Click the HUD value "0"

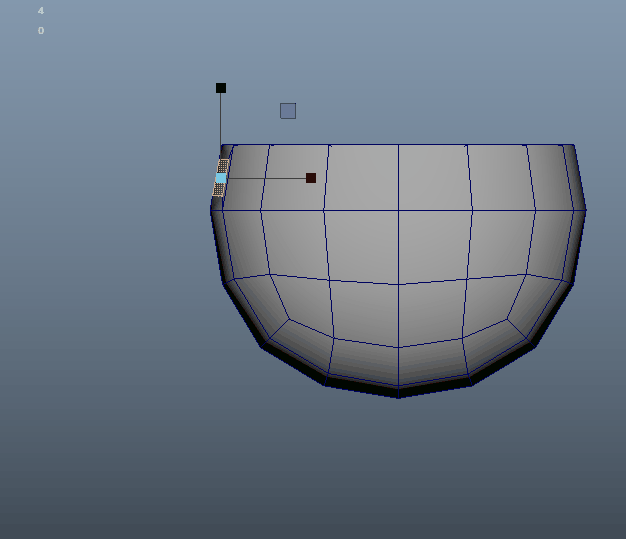(41, 31)
